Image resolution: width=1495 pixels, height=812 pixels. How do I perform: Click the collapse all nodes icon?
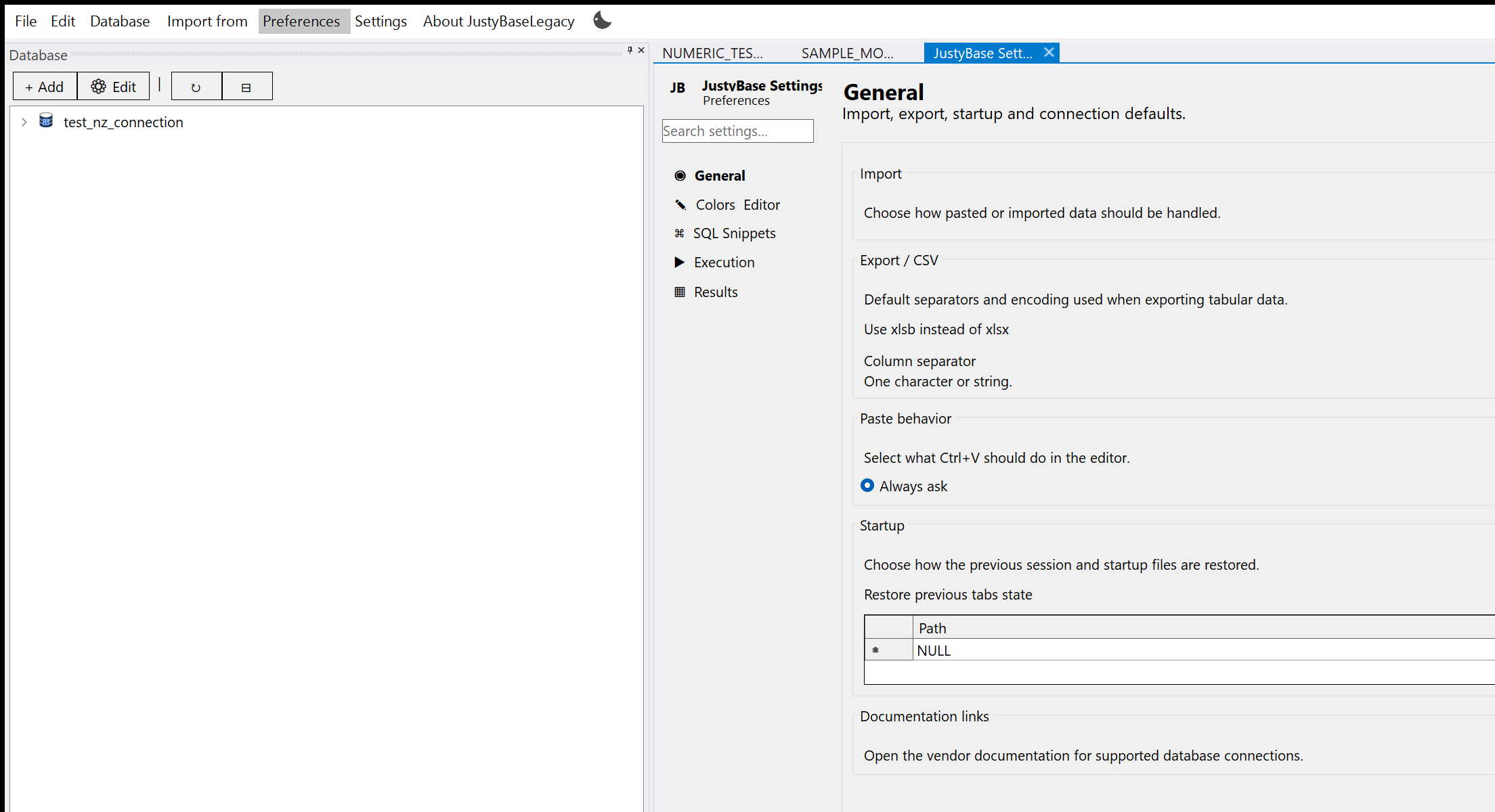(x=247, y=87)
